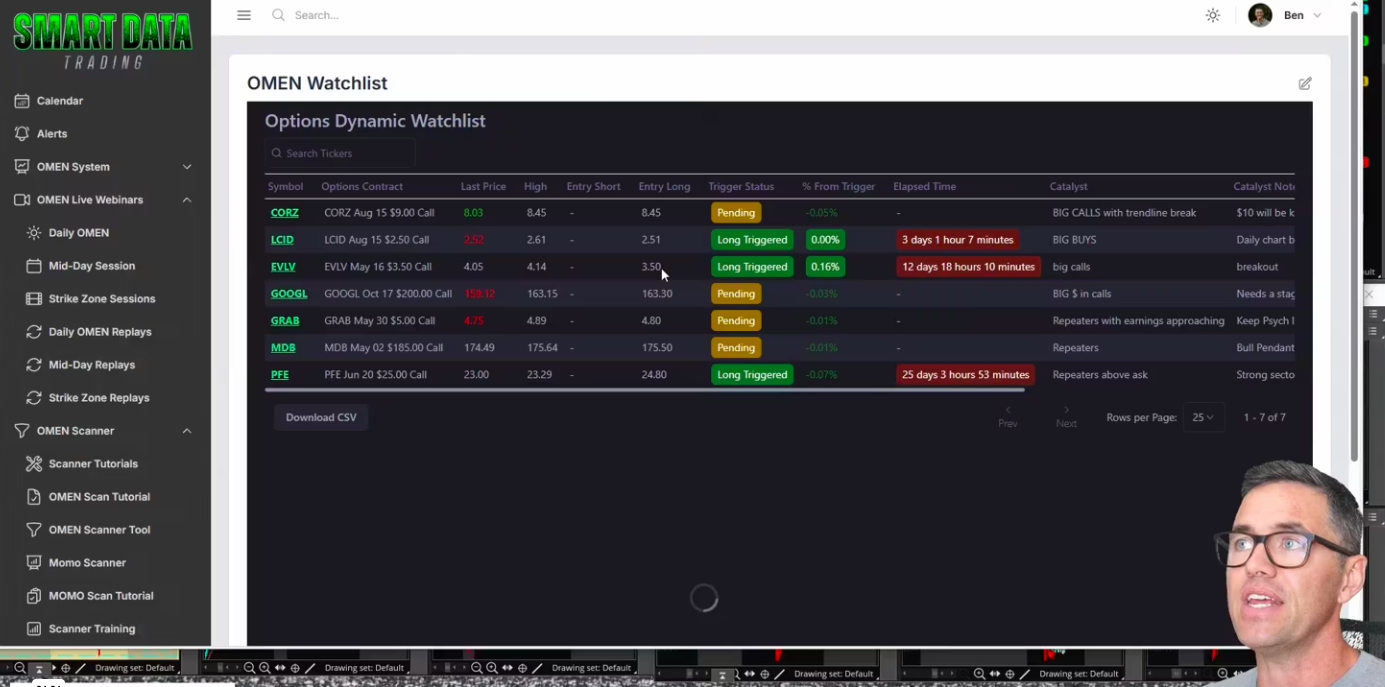
Task: Click '25 days 3 hours 53 minutes' badge
Action: click(x=965, y=375)
